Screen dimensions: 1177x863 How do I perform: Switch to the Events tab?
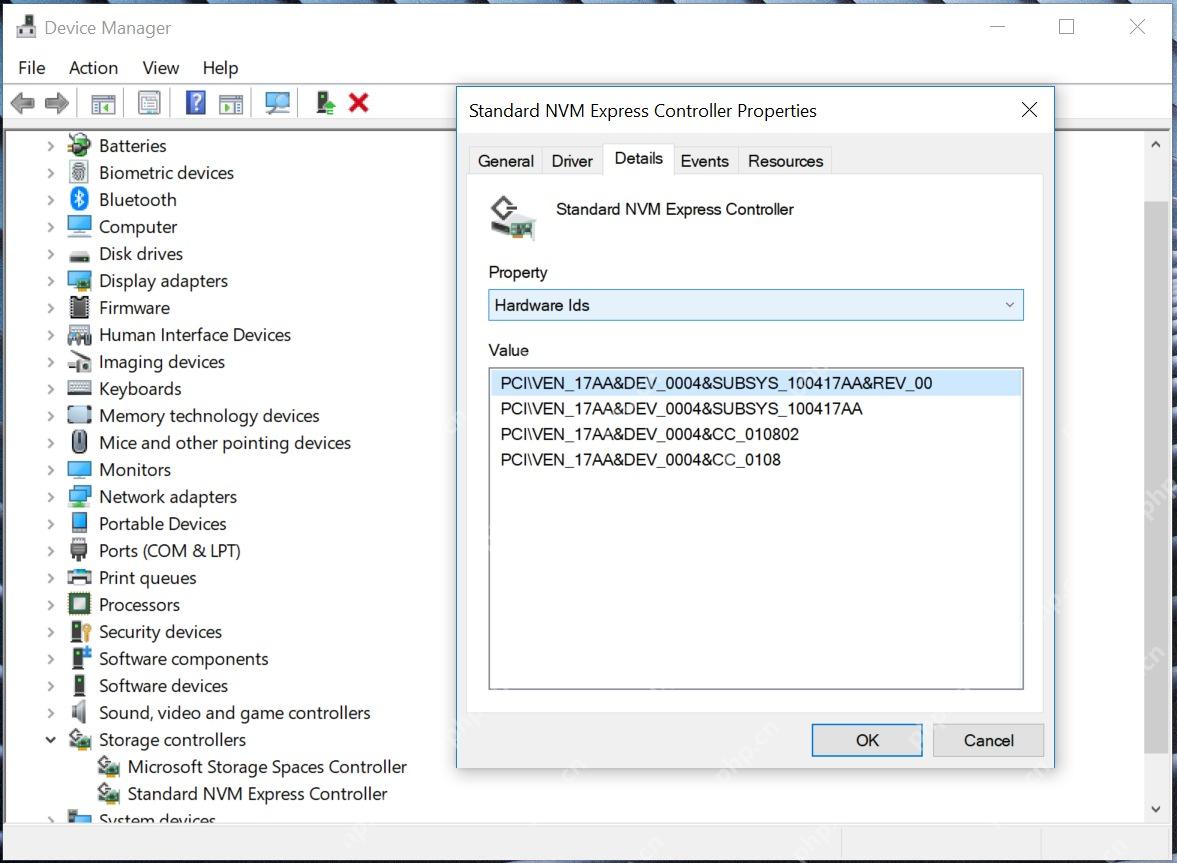pos(704,161)
